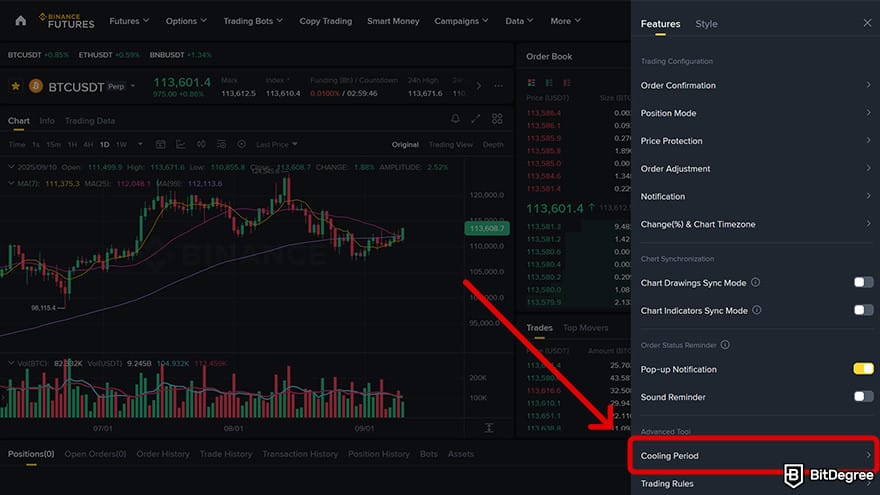Viewport: 880px width, 495px height.
Task: Select order book bids-only view icon
Action: click(549, 82)
